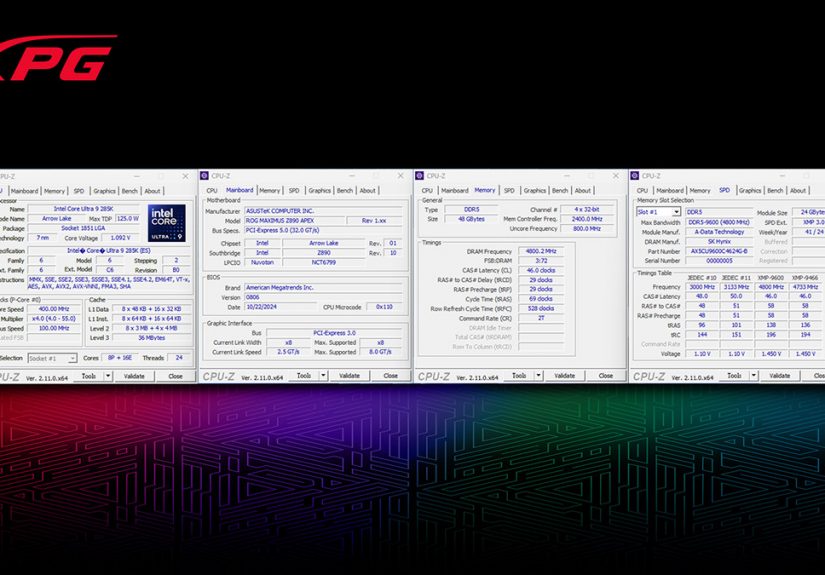Click the ASUSTeK COMPUTER INC. manufacturer field
Image resolution: width=825 pixels, height=575 pixels.
tap(324, 211)
